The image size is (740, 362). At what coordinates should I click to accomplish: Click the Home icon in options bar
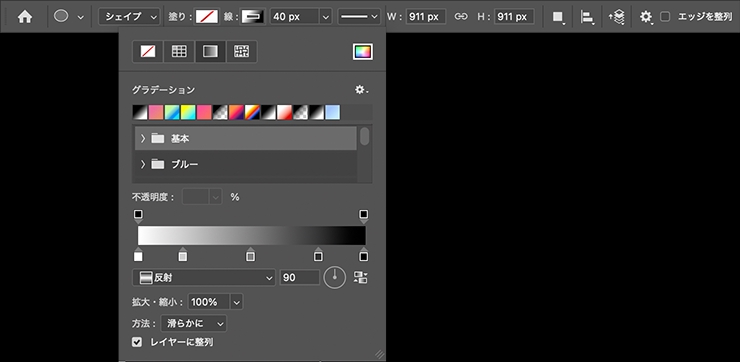tap(25, 17)
